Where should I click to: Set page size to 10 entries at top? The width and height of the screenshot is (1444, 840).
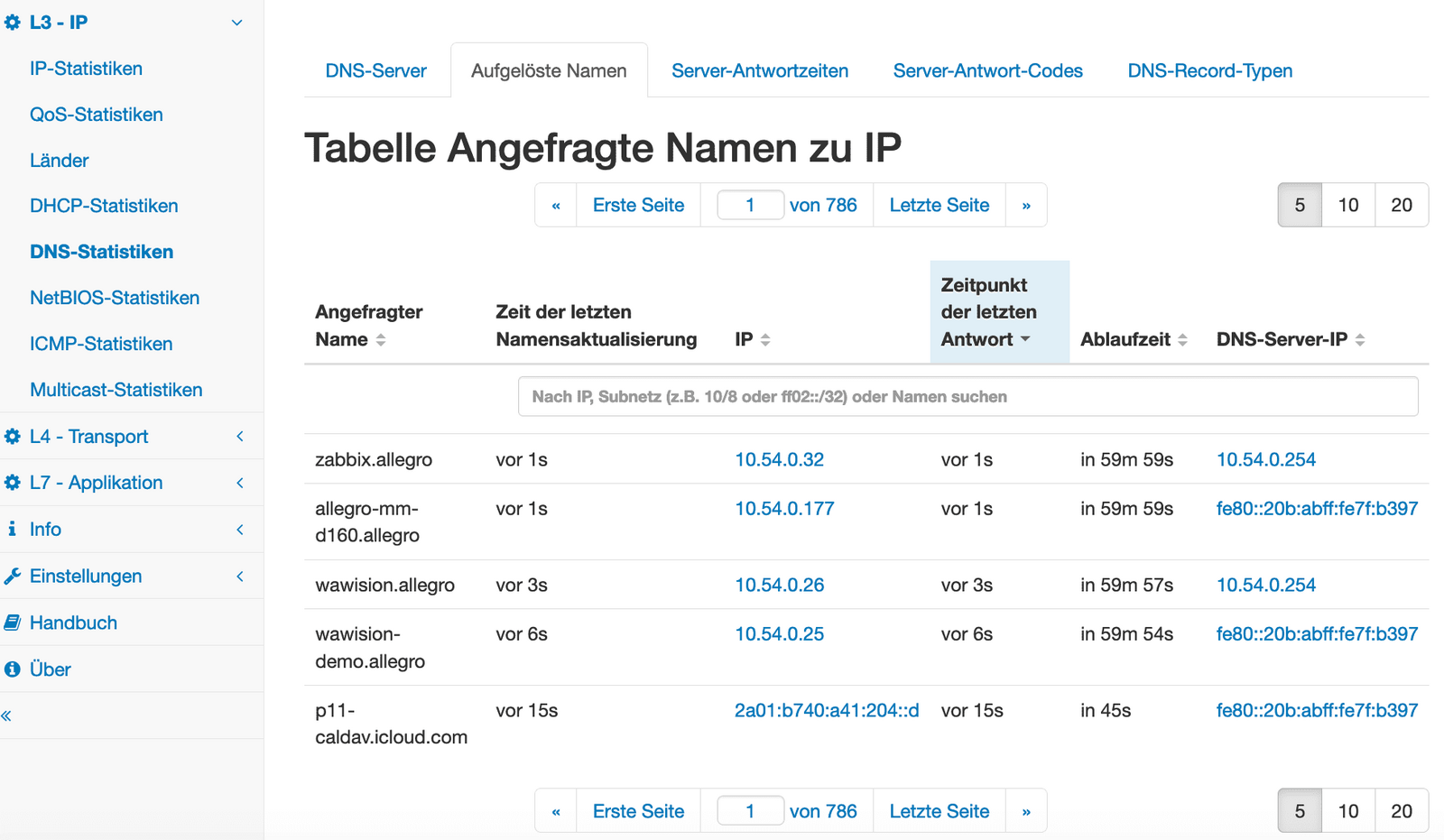(x=1347, y=205)
